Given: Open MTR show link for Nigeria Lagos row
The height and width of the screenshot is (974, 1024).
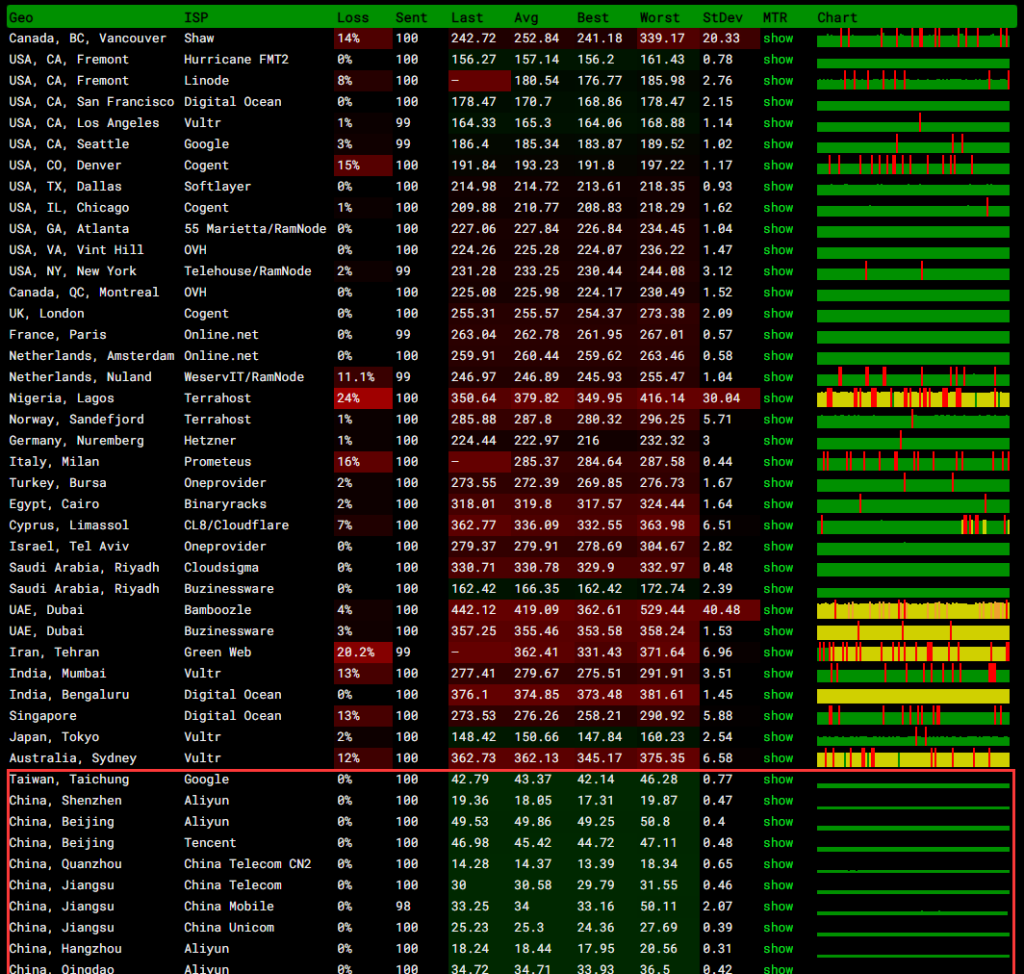Looking at the screenshot, I should click(x=777, y=398).
